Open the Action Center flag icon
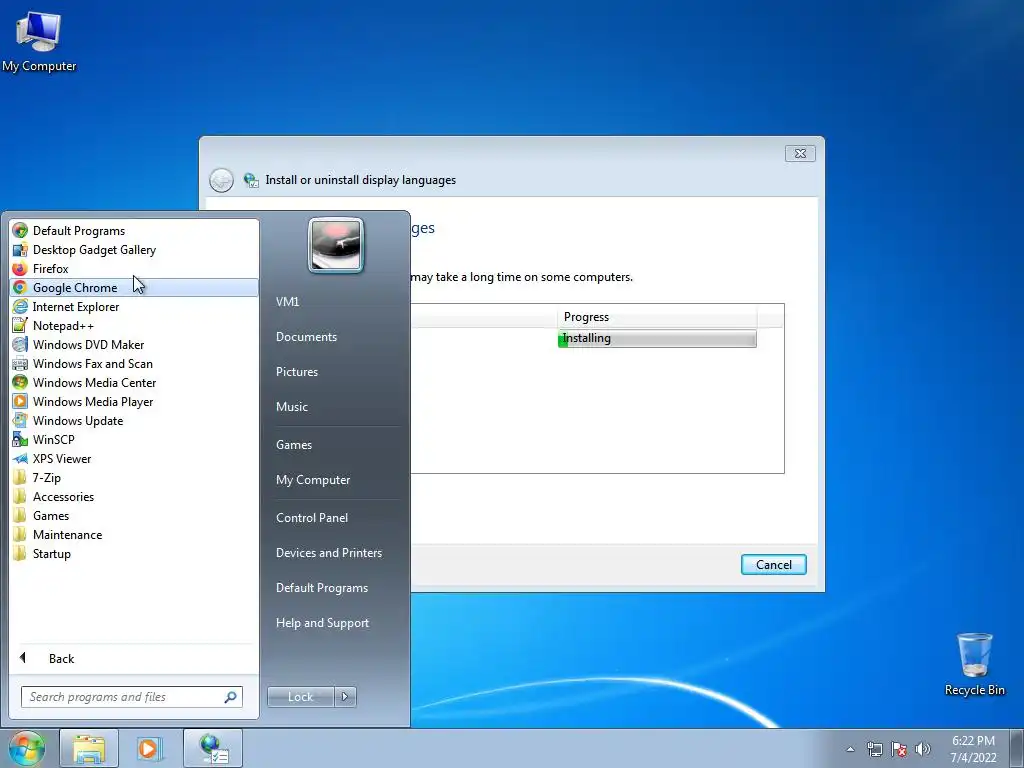1024x768 pixels. tap(899, 749)
